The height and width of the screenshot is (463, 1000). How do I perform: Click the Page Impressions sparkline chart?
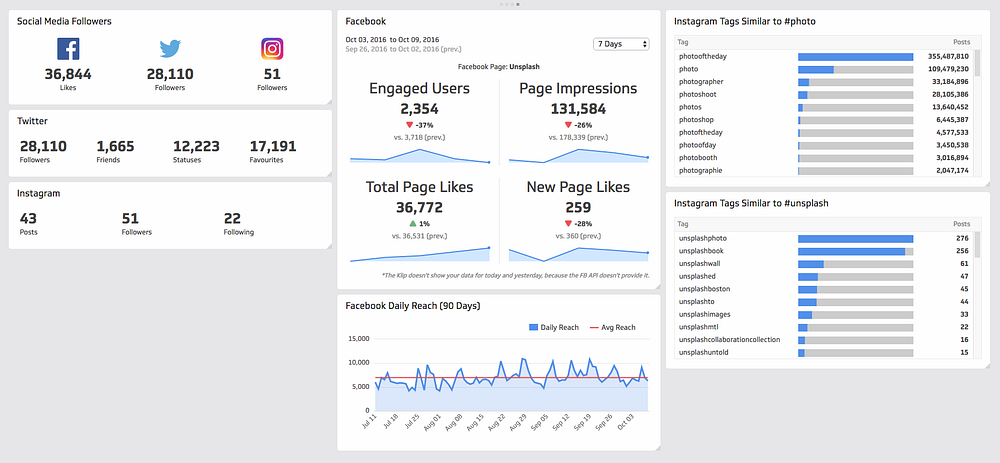tap(578, 156)
